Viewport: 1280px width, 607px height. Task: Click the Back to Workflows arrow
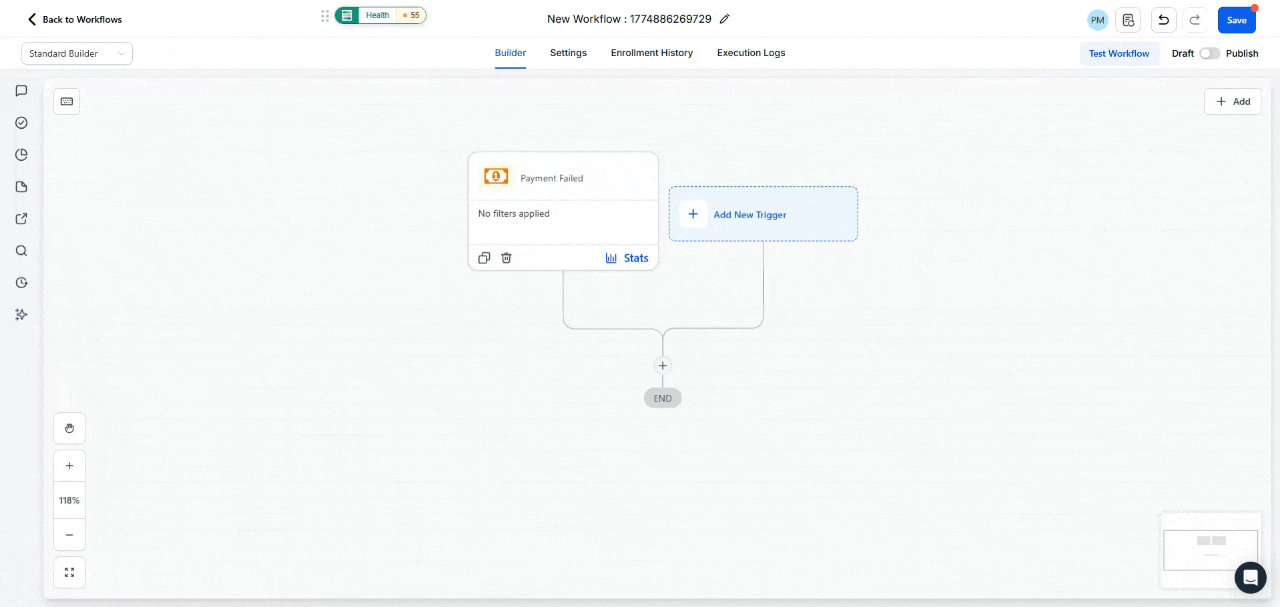pos(32,19)
